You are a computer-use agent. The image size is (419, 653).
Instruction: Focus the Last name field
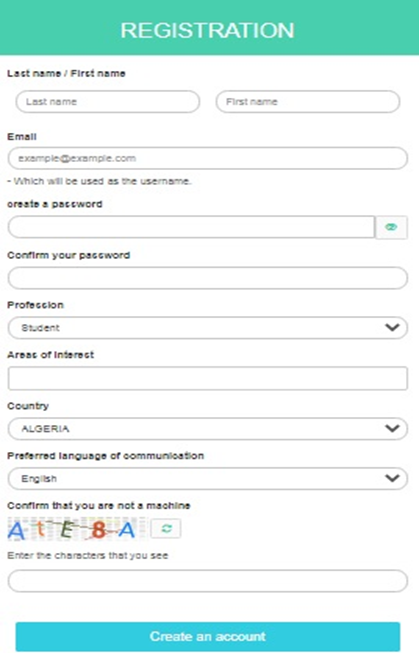click(107, 102)
